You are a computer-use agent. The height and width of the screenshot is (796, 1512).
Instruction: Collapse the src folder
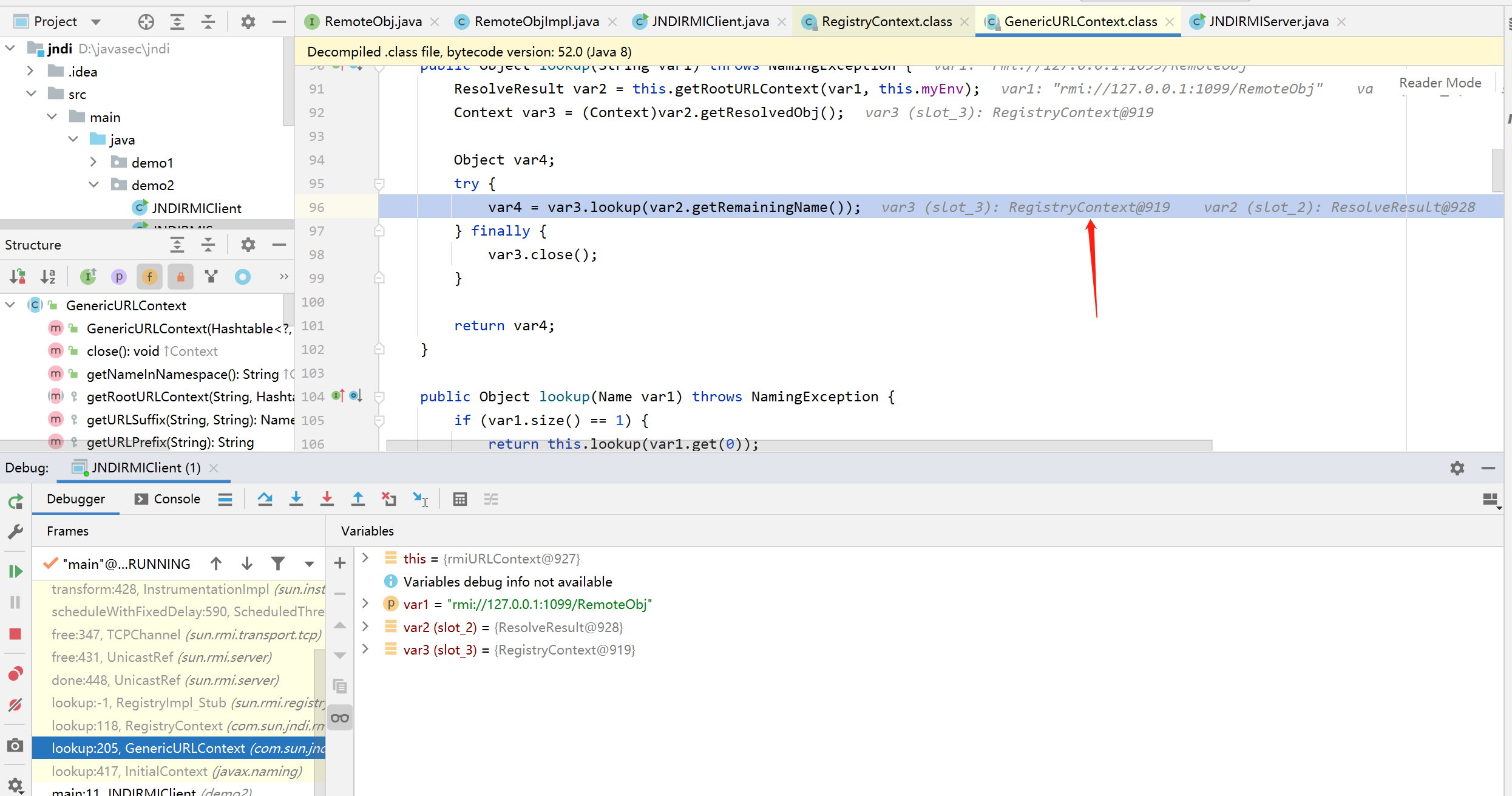click(31, 94)
